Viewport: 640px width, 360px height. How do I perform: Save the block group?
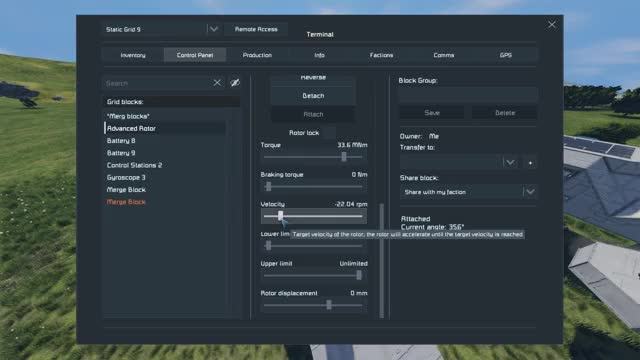coord(431,113)
